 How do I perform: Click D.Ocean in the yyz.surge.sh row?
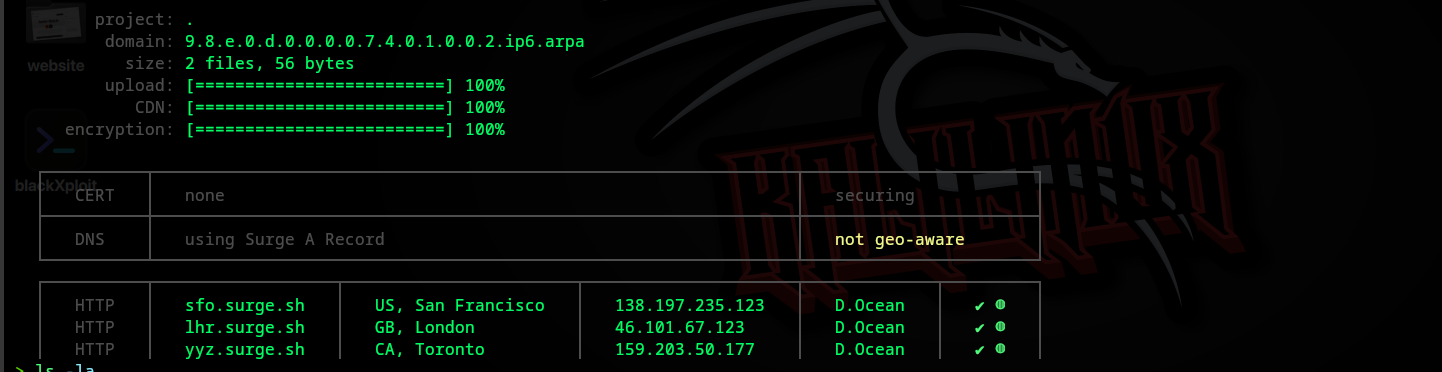[870, 350]
